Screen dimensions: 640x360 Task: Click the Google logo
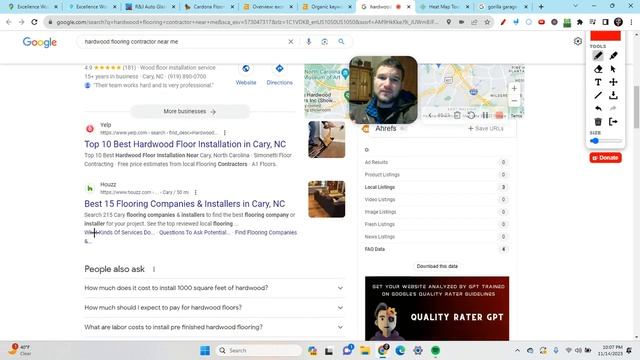tap(40, 42)
